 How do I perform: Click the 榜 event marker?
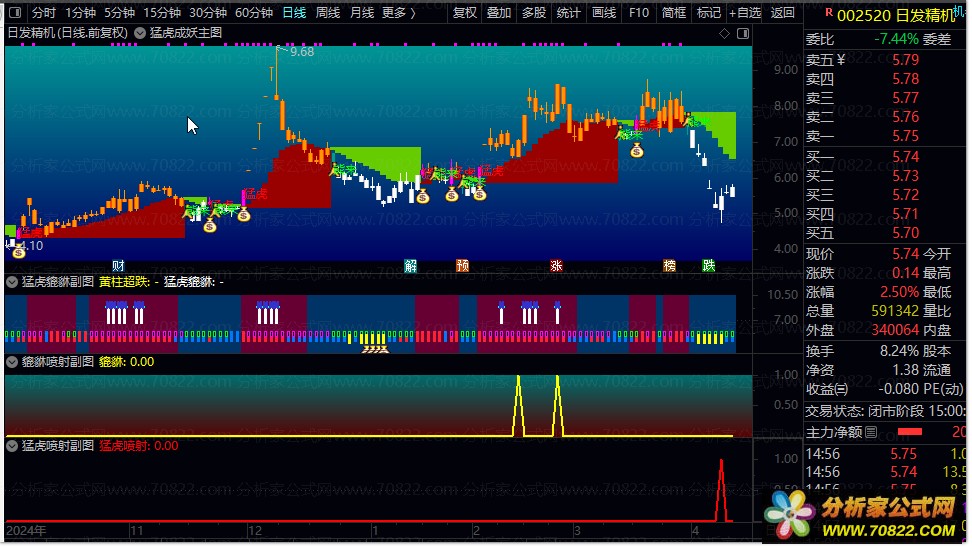coord(669,266)
